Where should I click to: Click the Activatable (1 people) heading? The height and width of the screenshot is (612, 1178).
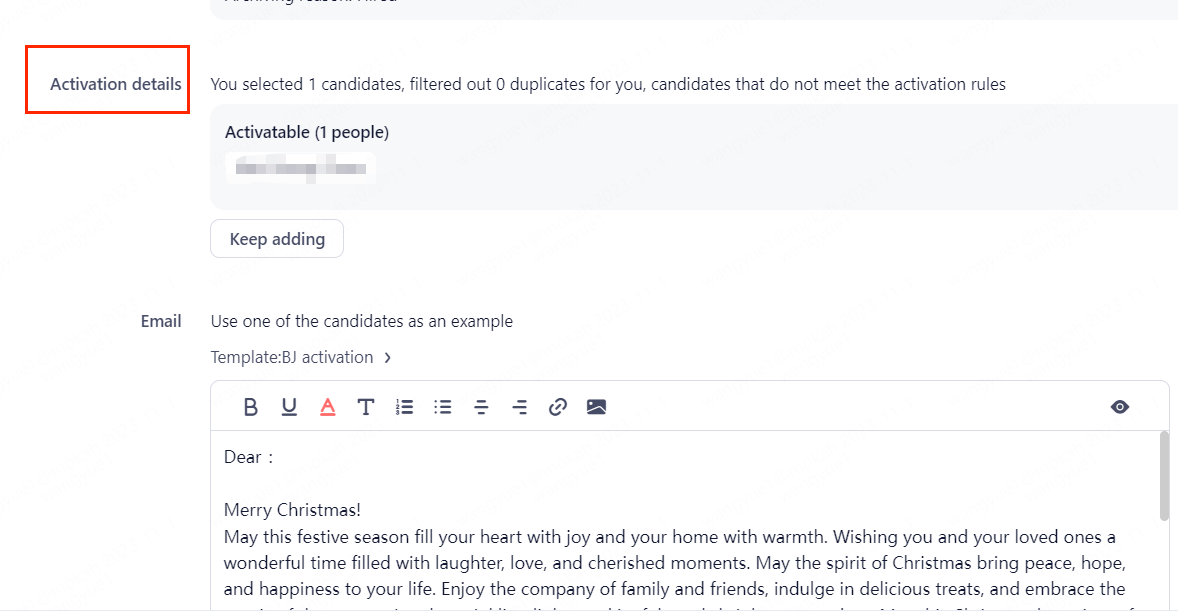[307, 132]
